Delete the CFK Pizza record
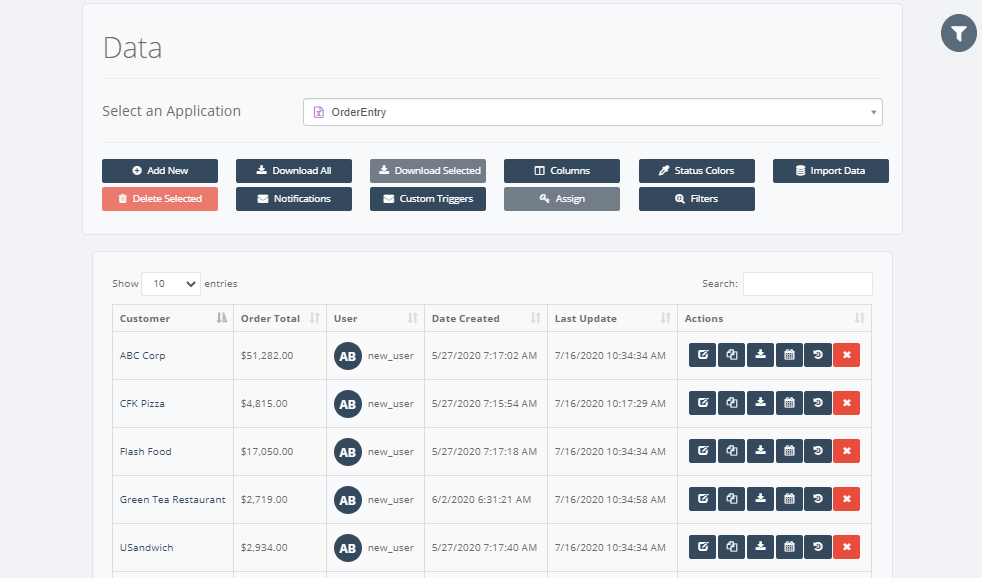Viewport: 982px width, 578px height. 847,403
